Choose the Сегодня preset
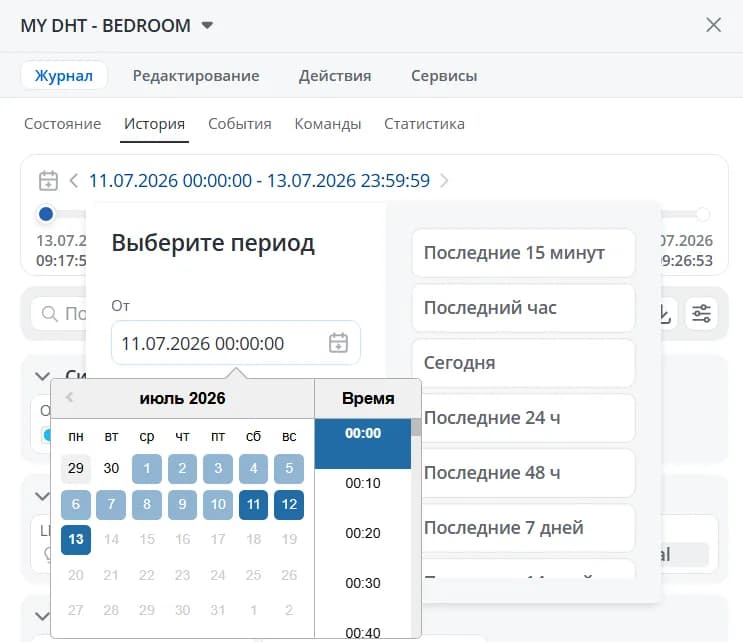743x642 pixels. click(524, 363)
